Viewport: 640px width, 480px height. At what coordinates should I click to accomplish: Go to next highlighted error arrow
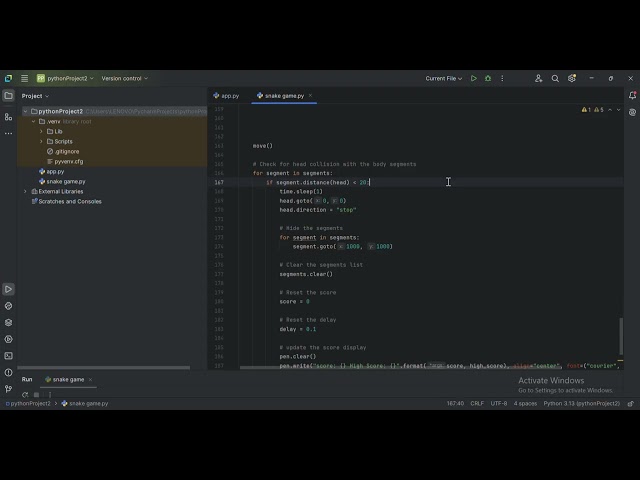(618, 110)
